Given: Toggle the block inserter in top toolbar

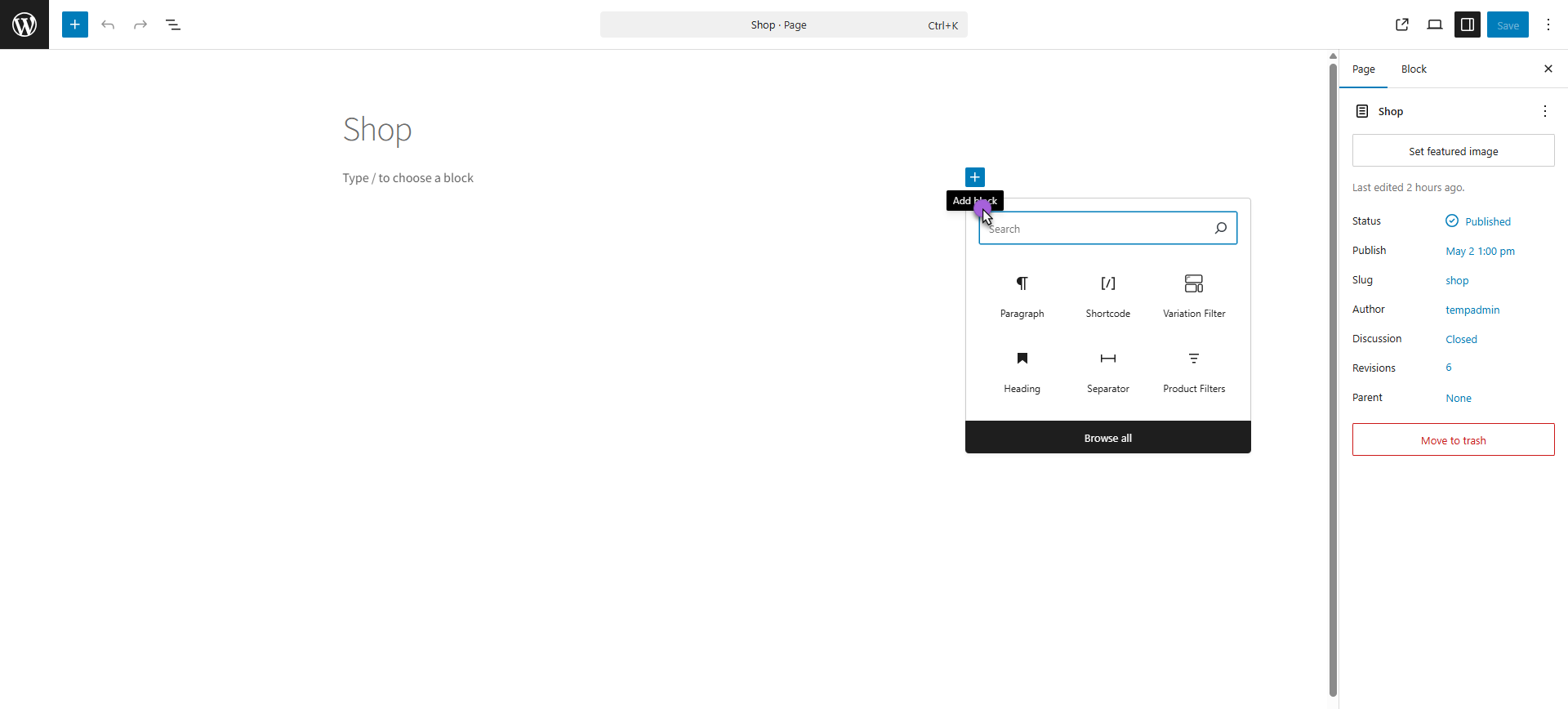Looking at the screenshot, I should pos(75,25).
